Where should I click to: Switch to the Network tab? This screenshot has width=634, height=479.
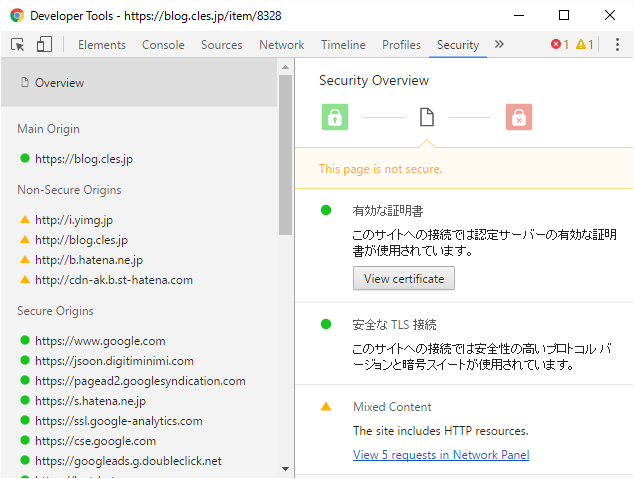pos(281,45)
